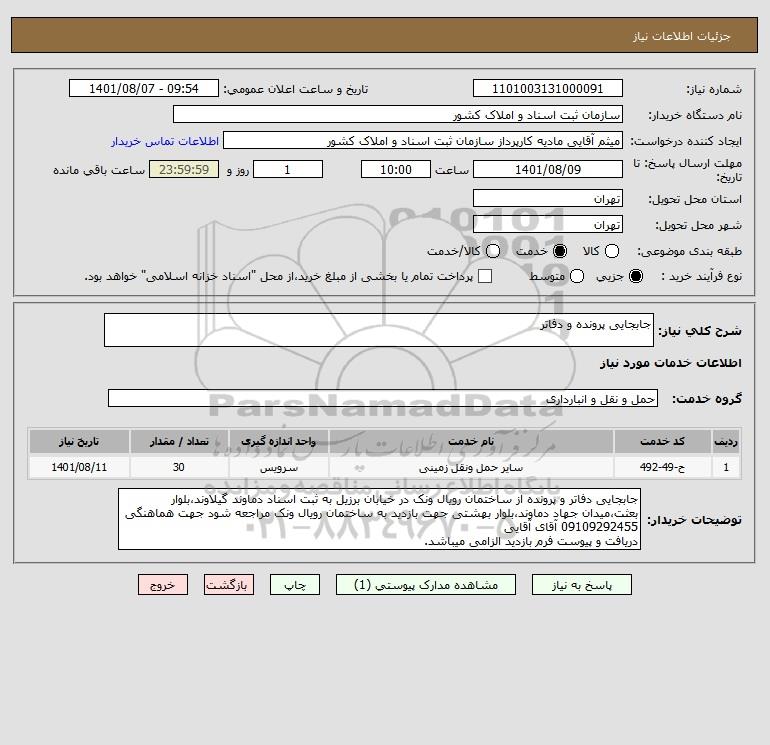The width and height of the screenshot is (770, 745).
Task: Select the کالا radio button
Action: (612, 251)
